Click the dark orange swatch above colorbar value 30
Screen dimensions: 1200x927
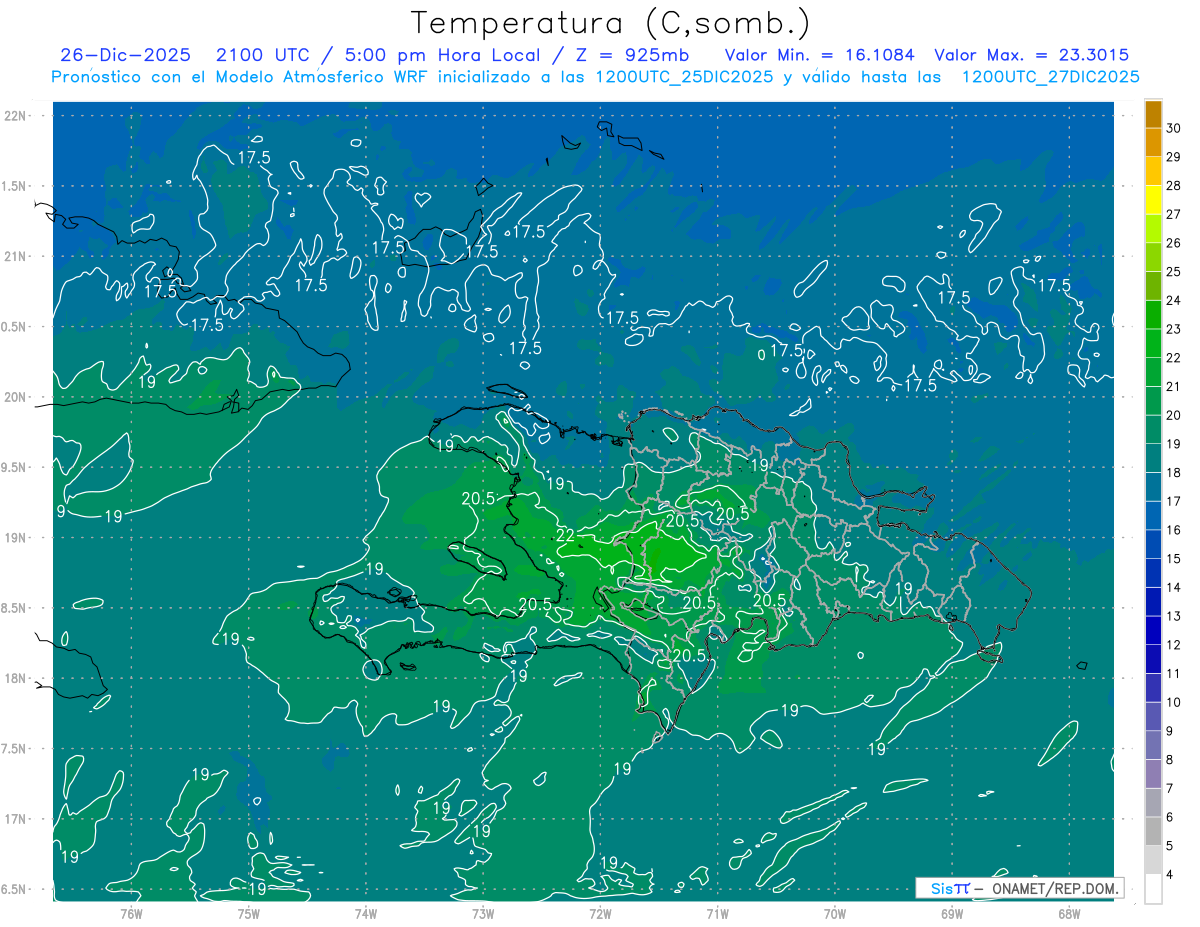[1153, 114]
